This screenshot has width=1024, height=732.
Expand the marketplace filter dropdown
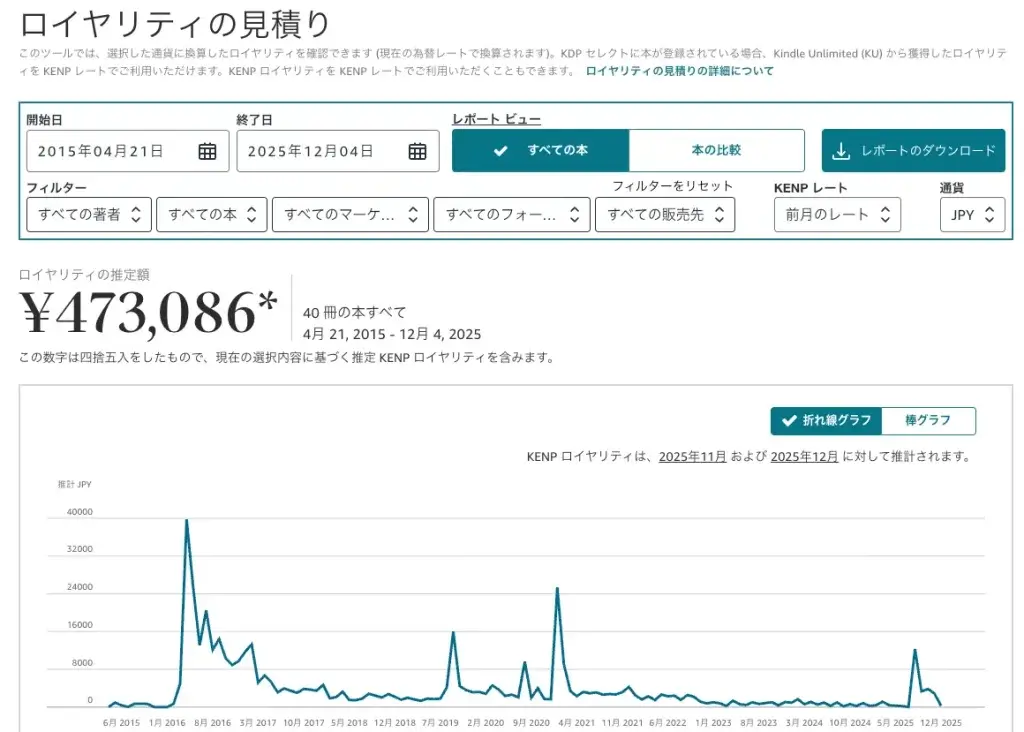(350, 214)
